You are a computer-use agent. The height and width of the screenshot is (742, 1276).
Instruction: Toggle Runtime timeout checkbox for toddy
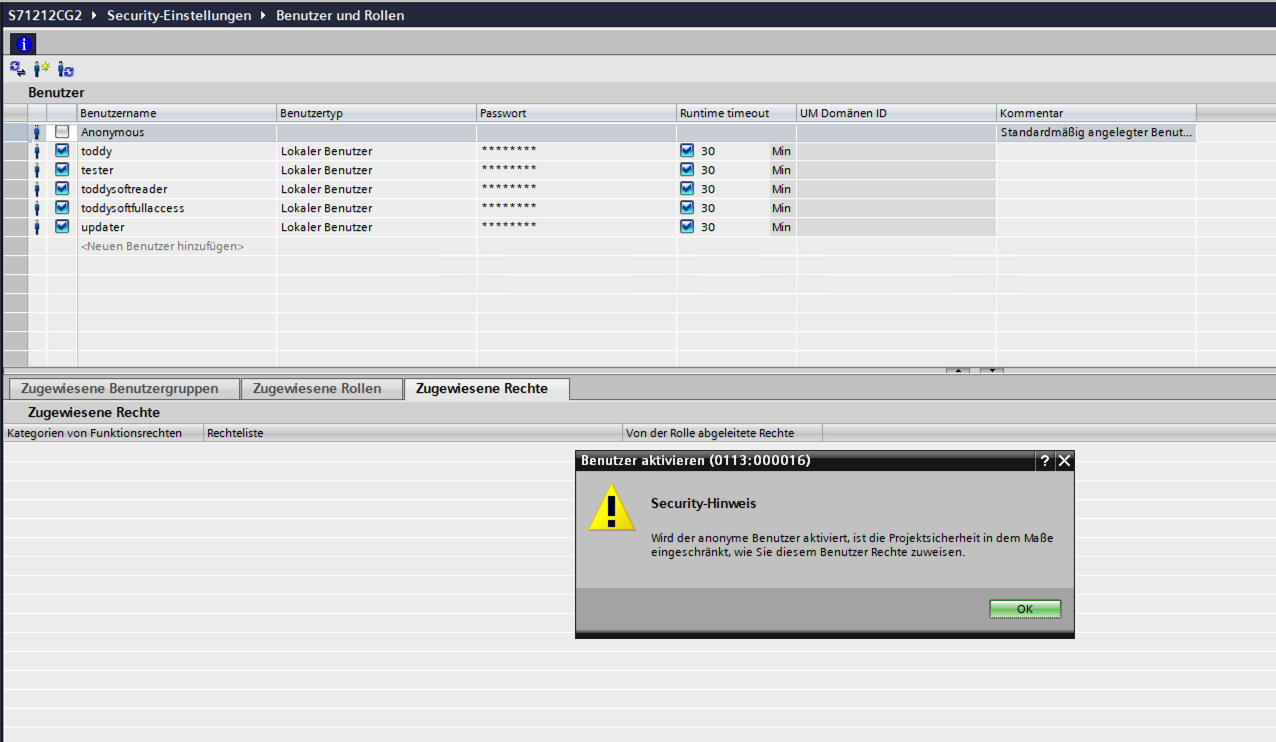[x=687, y=151]
